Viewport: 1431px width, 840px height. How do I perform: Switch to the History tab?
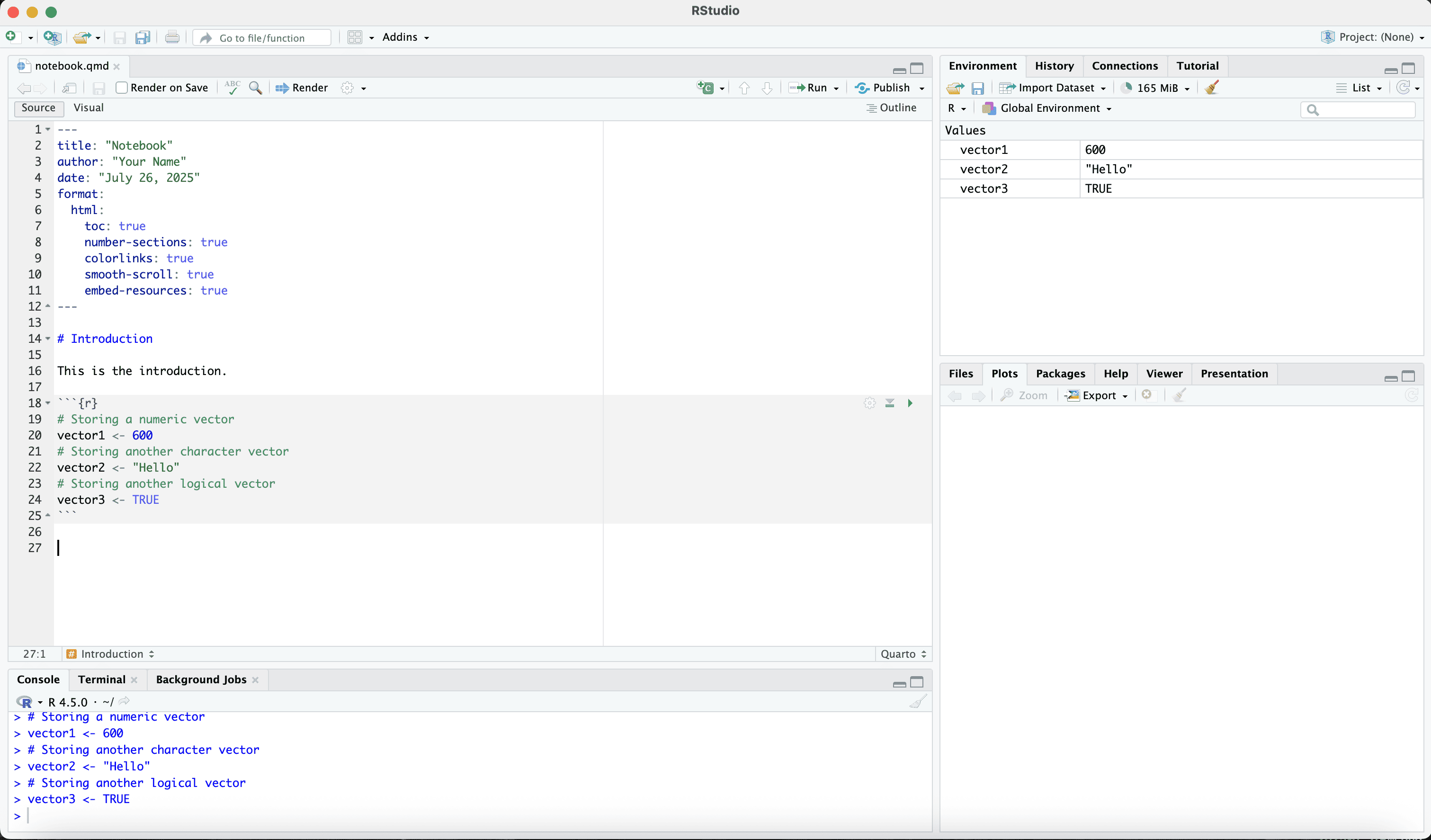coord(1054,66)
